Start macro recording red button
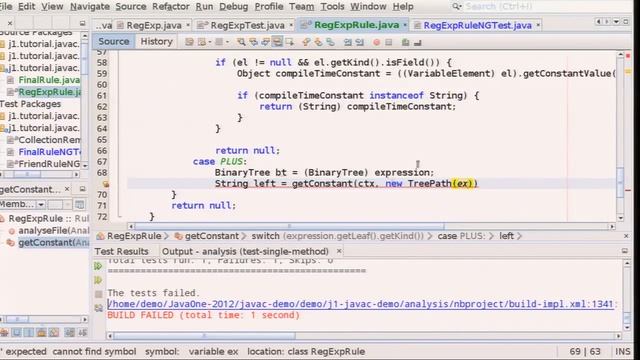The image size is (640, 360). pos(376,42)
